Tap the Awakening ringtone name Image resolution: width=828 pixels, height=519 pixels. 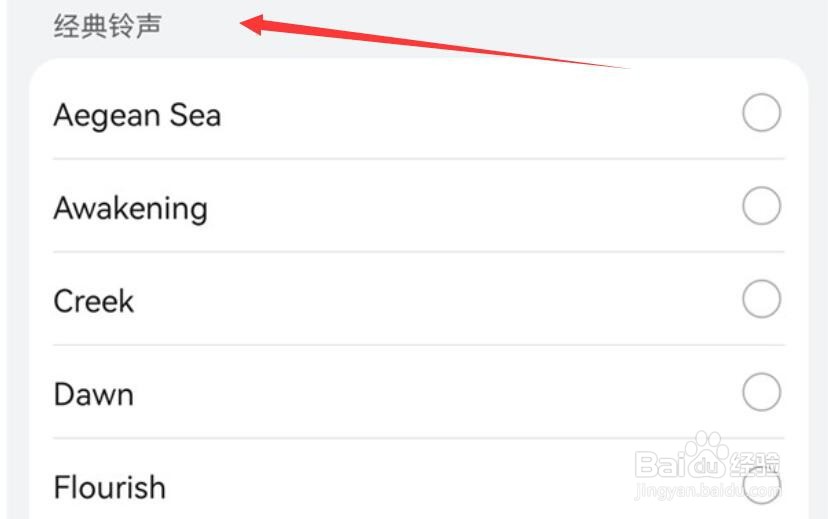[x=130, y=208]
